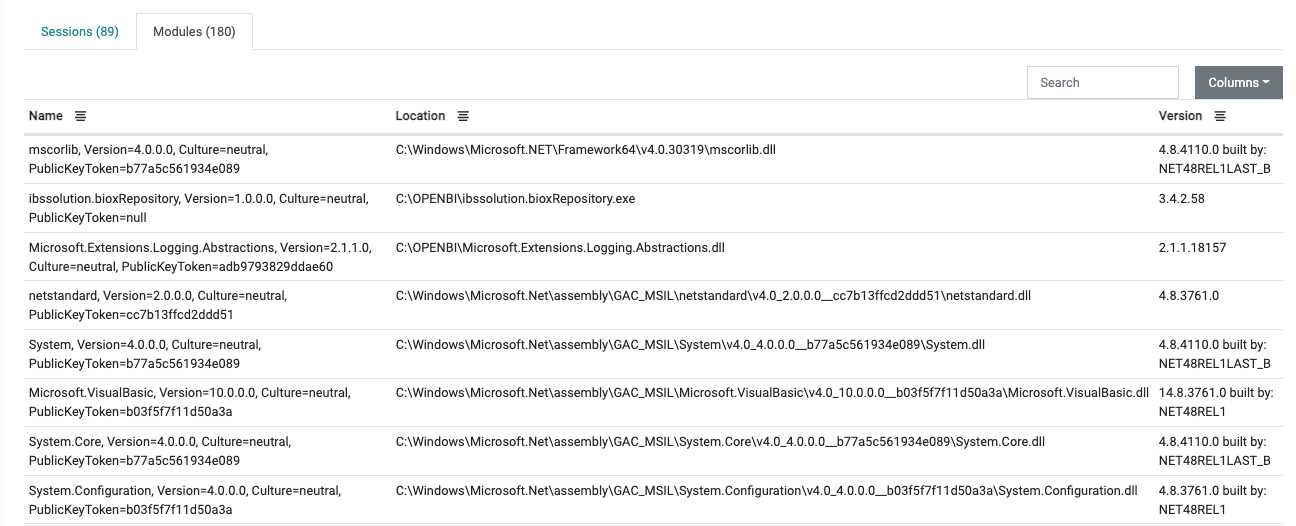Open the Version column filter menu icon

pos(1220,116)
